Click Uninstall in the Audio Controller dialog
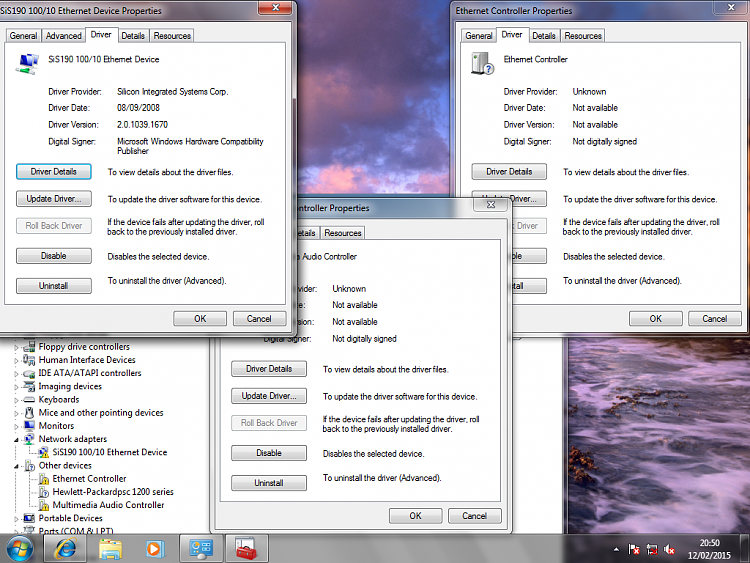This screenshot has height=563, width=750. (269, 483)
